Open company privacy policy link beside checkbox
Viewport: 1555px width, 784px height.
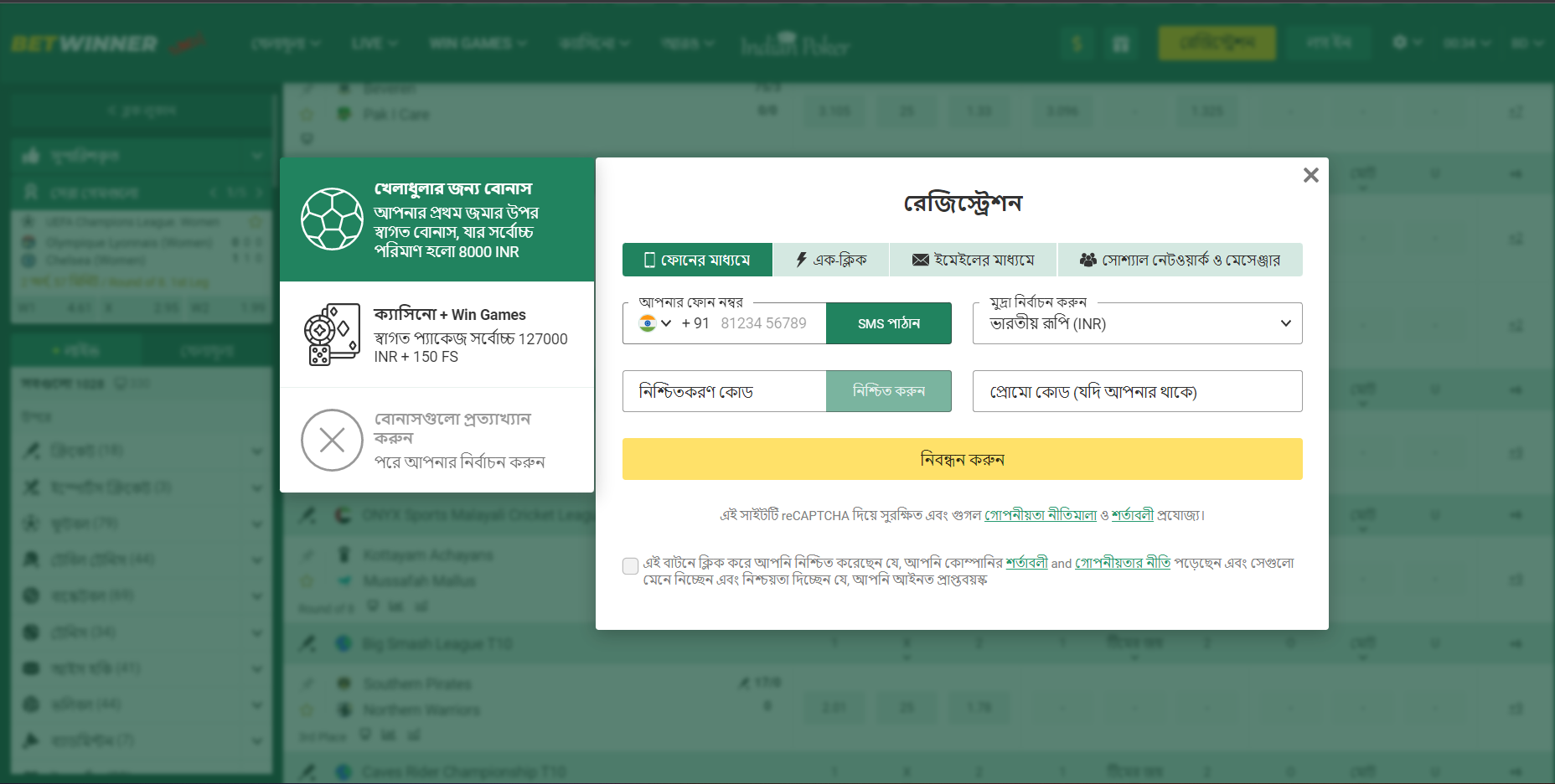click(x=1123, y=563)
